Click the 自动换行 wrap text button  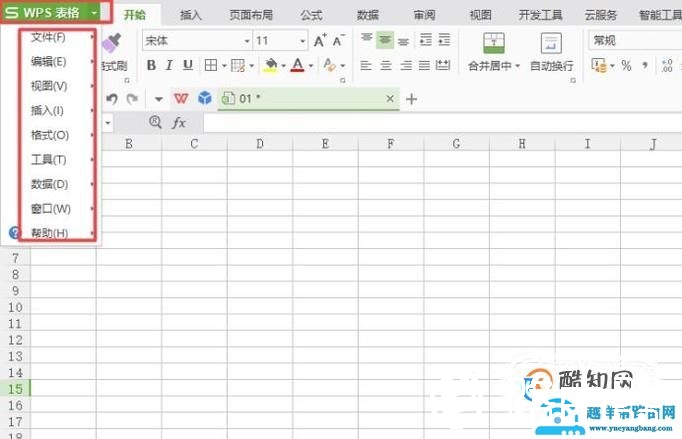point(551,52)
